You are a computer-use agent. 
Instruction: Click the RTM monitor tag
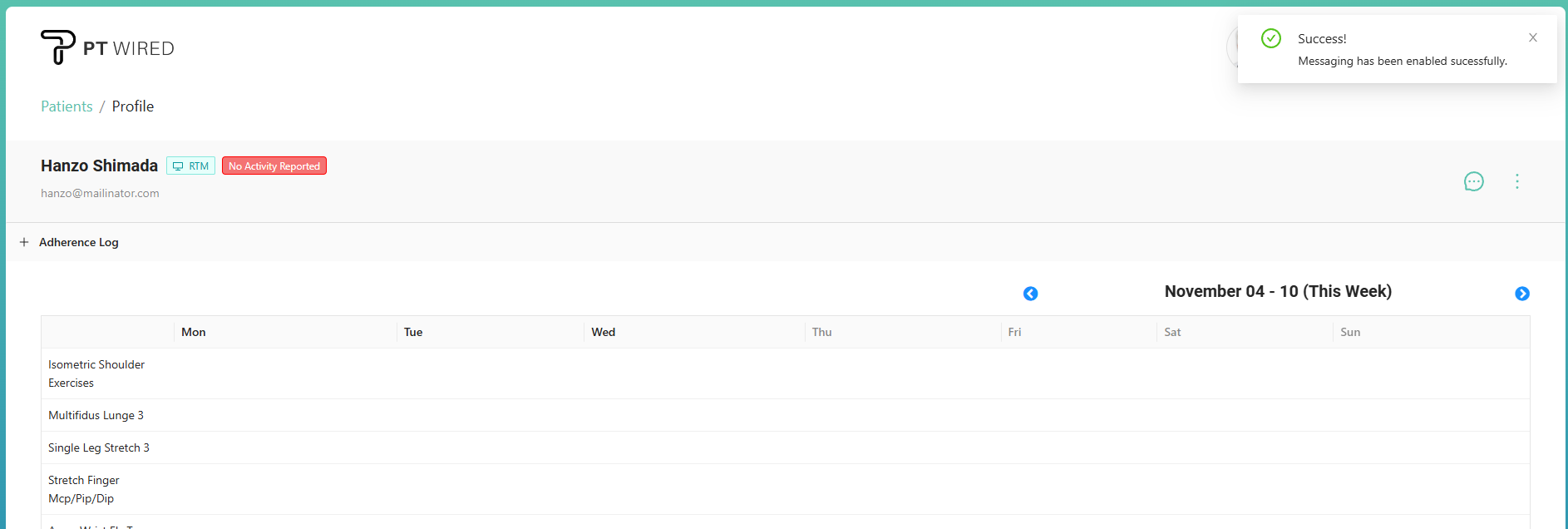(191, 166)
